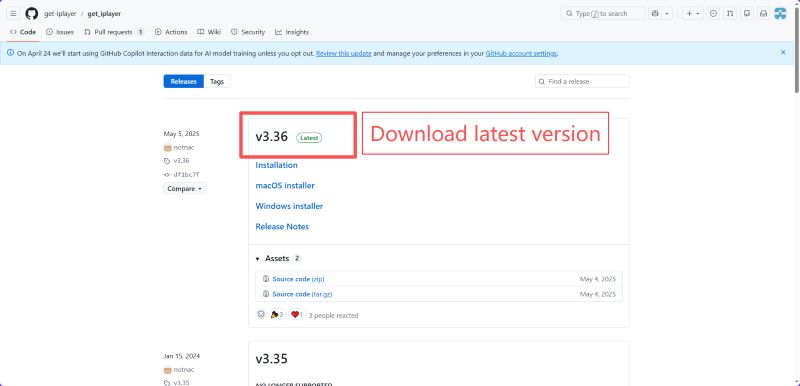
Task: Click the Find a release search box
Action: tap(582, 82)
